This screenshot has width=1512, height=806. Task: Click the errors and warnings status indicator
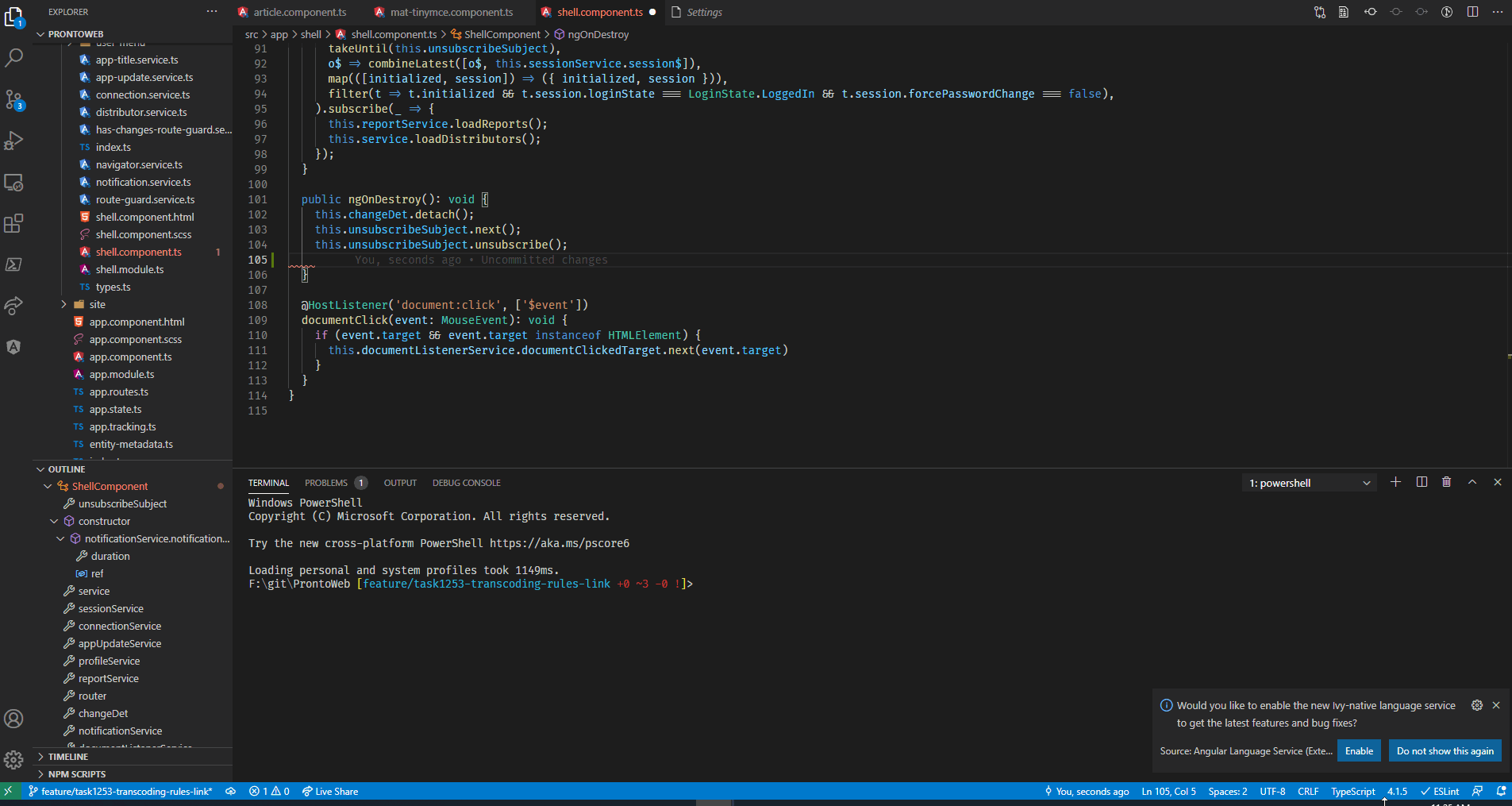click(x=269, y=792)
